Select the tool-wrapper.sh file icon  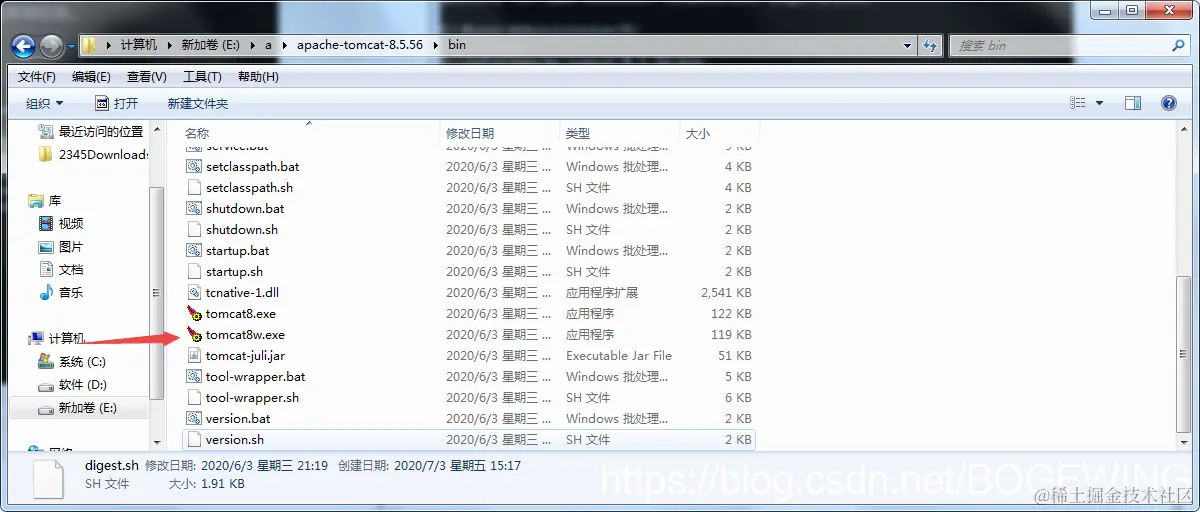pos(194,398)
